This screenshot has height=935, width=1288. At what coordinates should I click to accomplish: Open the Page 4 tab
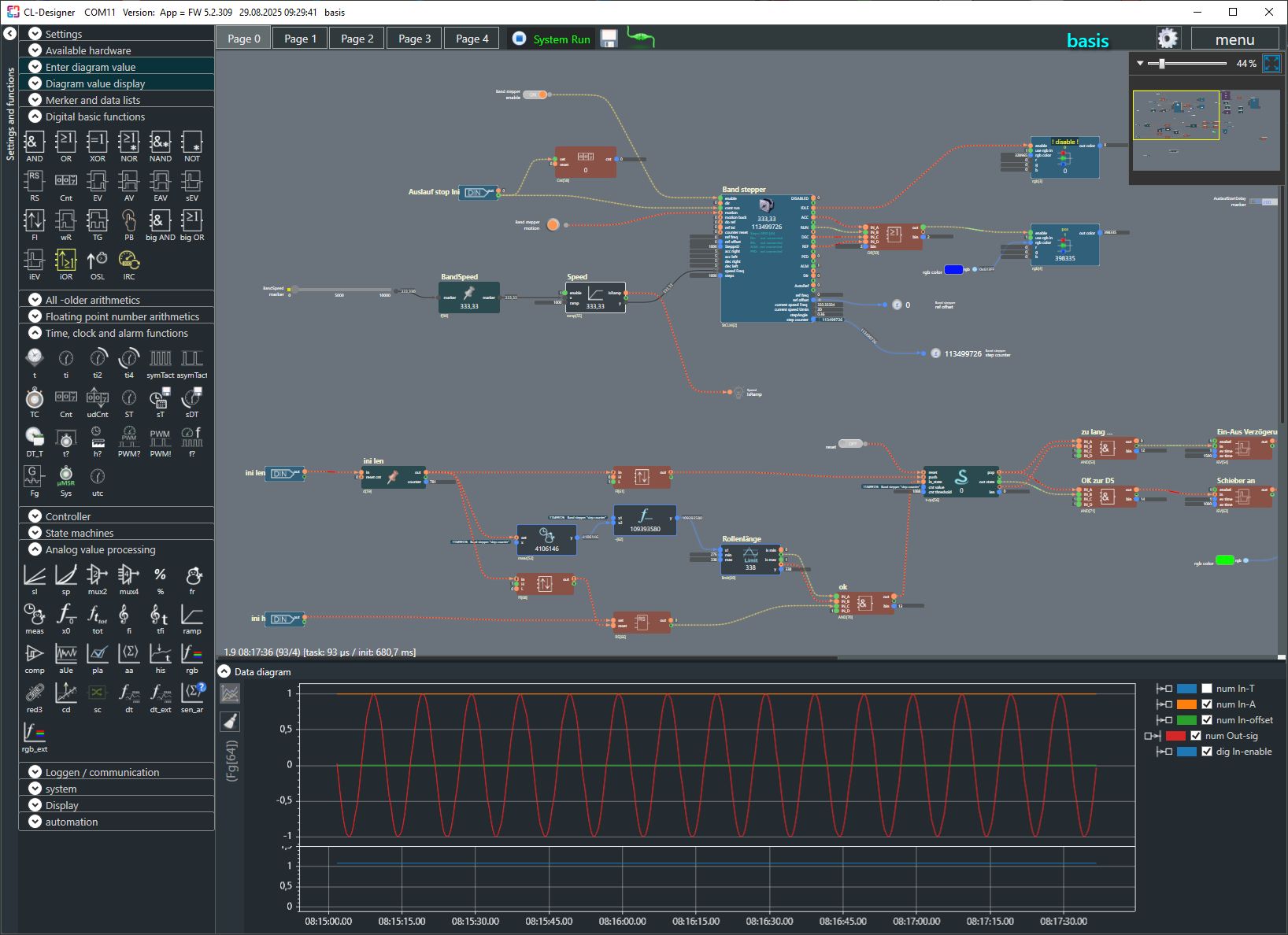point(472,39)
